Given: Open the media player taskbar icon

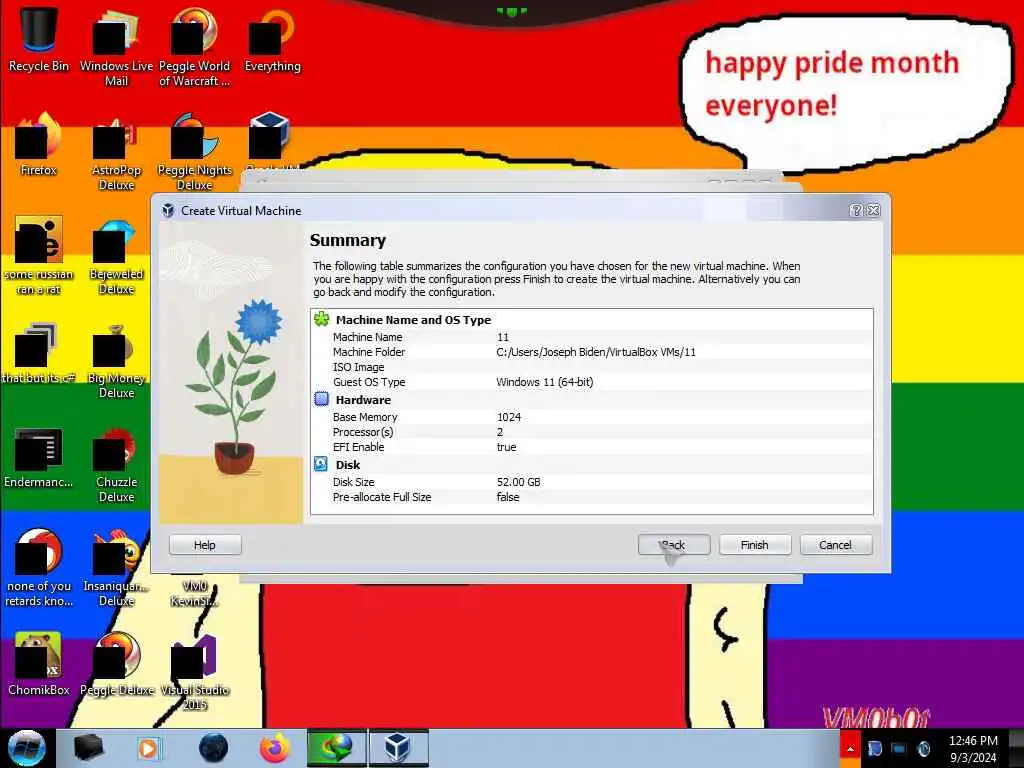Looking at the screenshot, I should tap(149, 748).
